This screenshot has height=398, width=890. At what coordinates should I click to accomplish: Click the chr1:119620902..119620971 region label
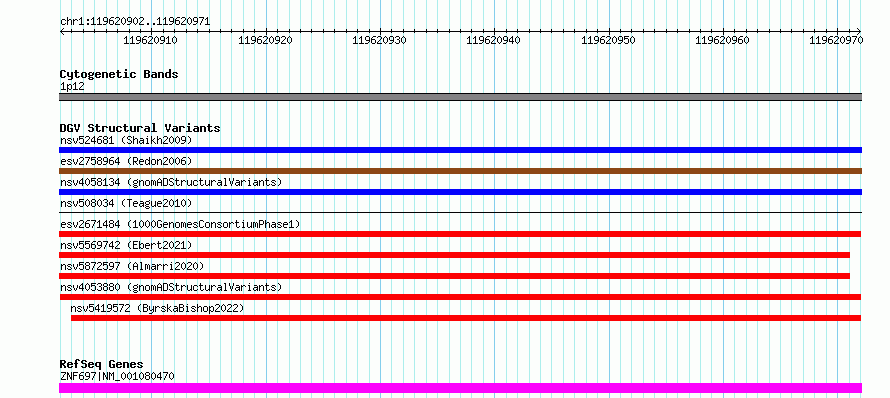click(135, 22)
